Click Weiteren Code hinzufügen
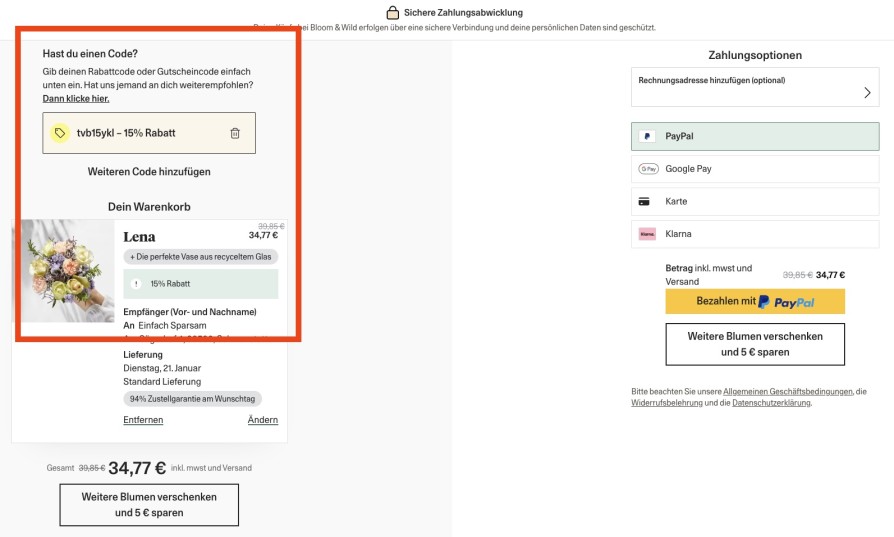This screenshot has width=894, height=537. point(149,172)
